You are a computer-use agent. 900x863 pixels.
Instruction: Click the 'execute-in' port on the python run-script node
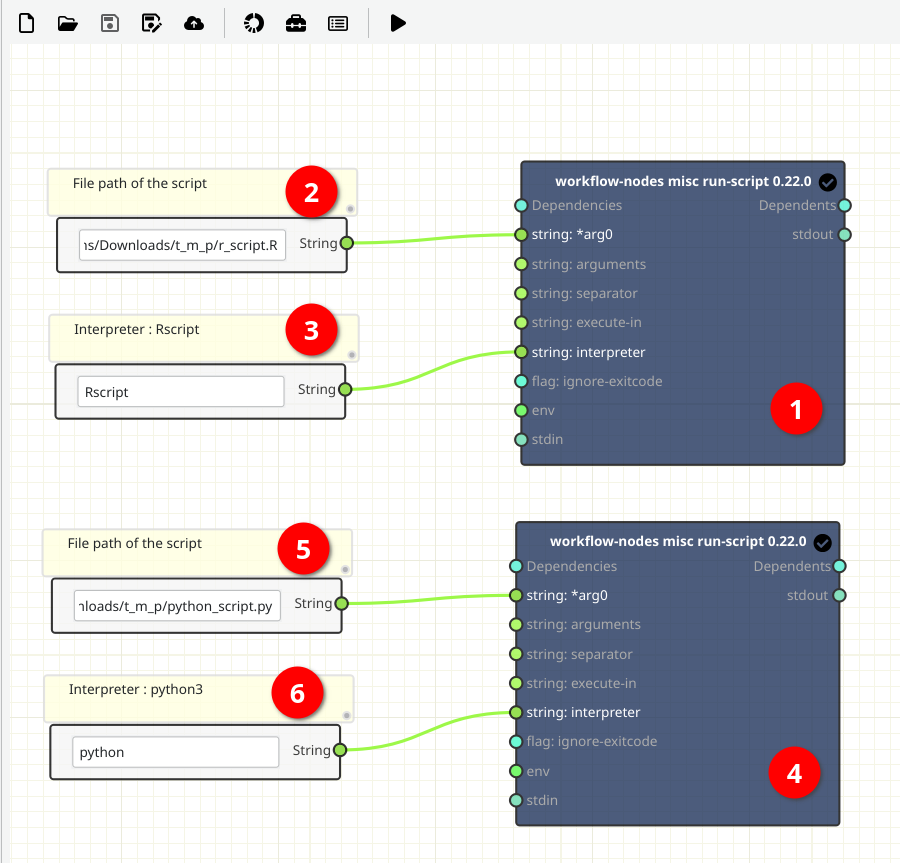[515, 683]
